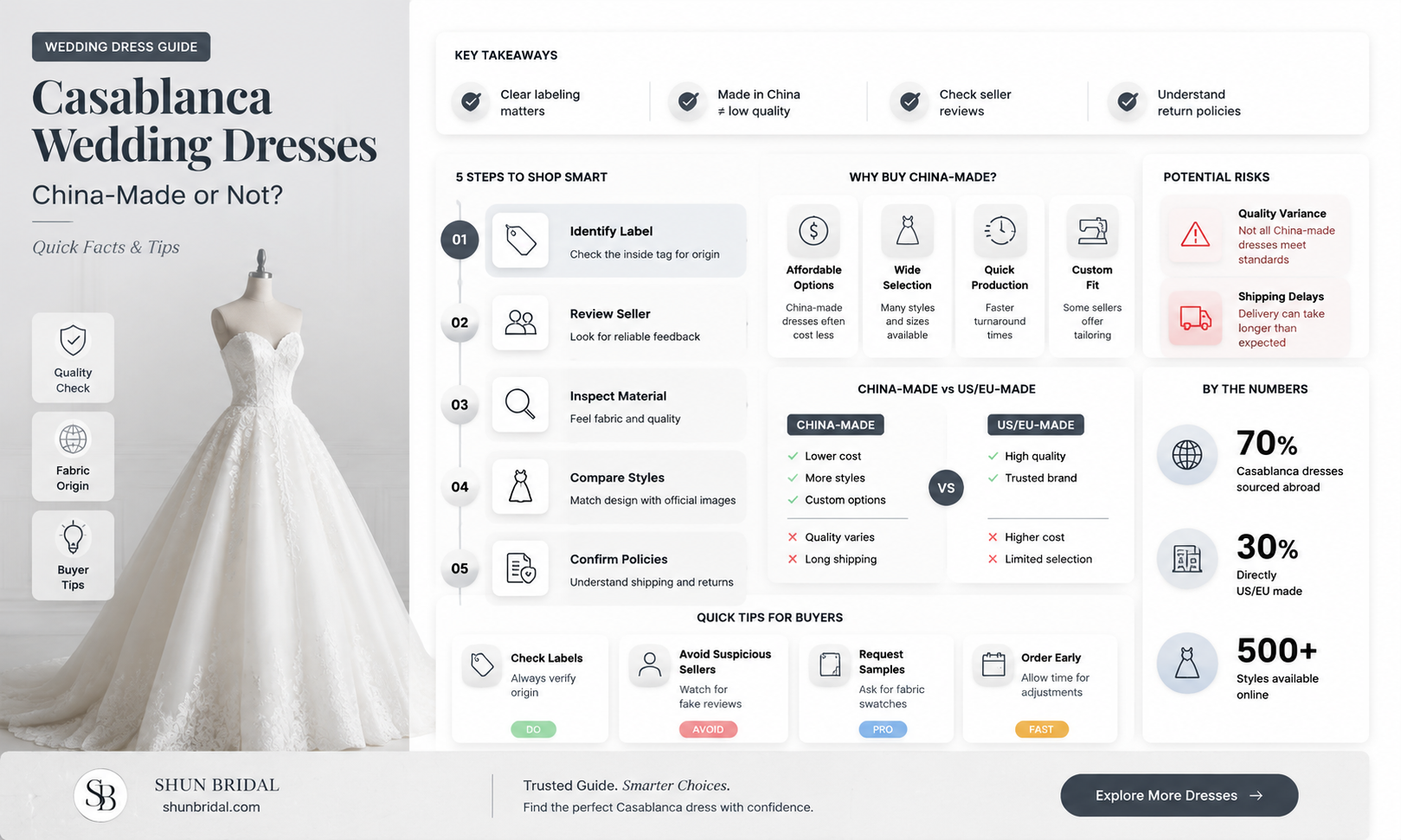Screen dimensions: 1401x840
Task: Click the Quality Check shield icon
Action: (73, 340)
